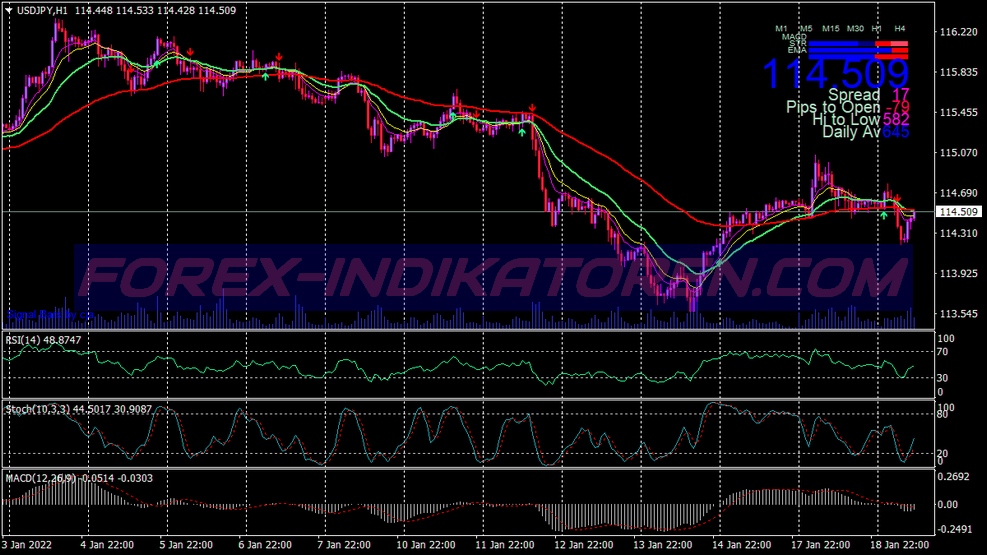Image resolution: width=987 pixels, height=555 pixels.
Task: Click the green buy arrow before the 5 Jan 22:00 gridline
Action: [x=156, y=64]
